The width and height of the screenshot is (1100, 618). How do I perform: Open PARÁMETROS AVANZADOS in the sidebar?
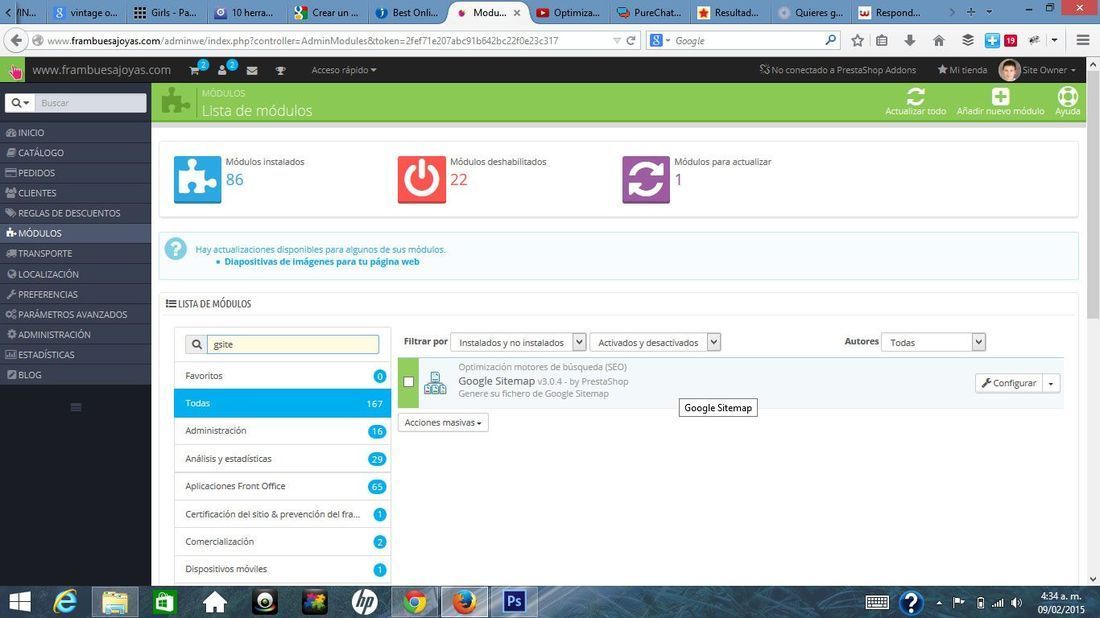(75, 314)
